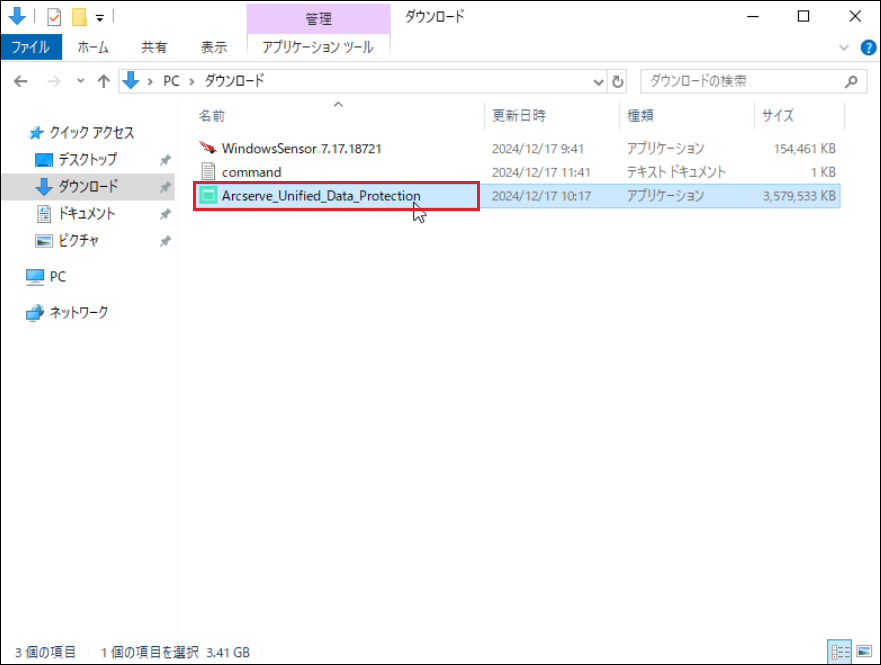Screen dimensions: 881x665
Task: Click the text document icon of command
Action: pyautogui.click(x=208, y=172)
